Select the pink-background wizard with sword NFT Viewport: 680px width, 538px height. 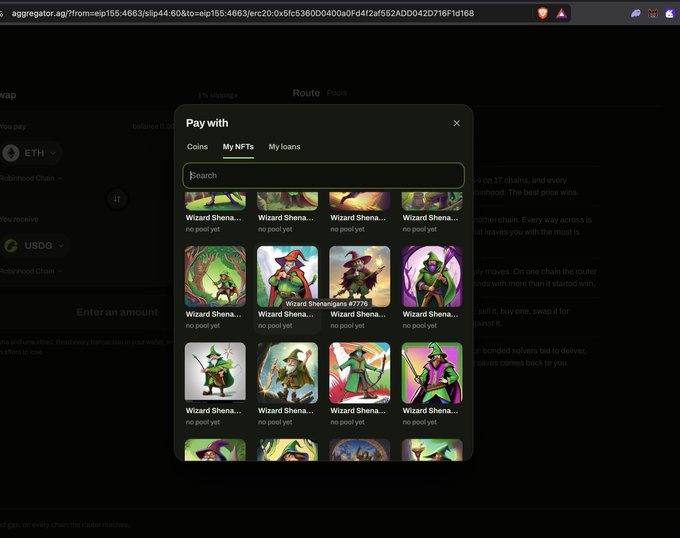[x=432, y=373]
